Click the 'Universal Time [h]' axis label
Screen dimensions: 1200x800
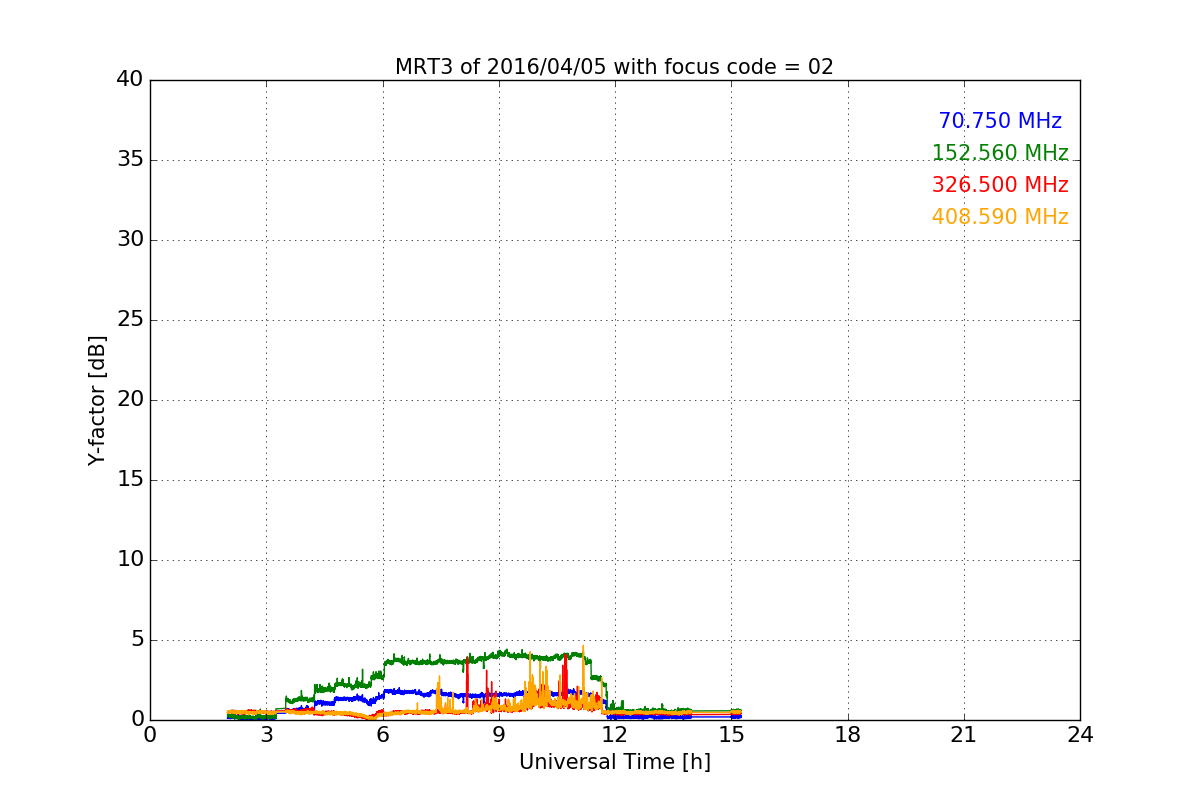tap(615, 762)
